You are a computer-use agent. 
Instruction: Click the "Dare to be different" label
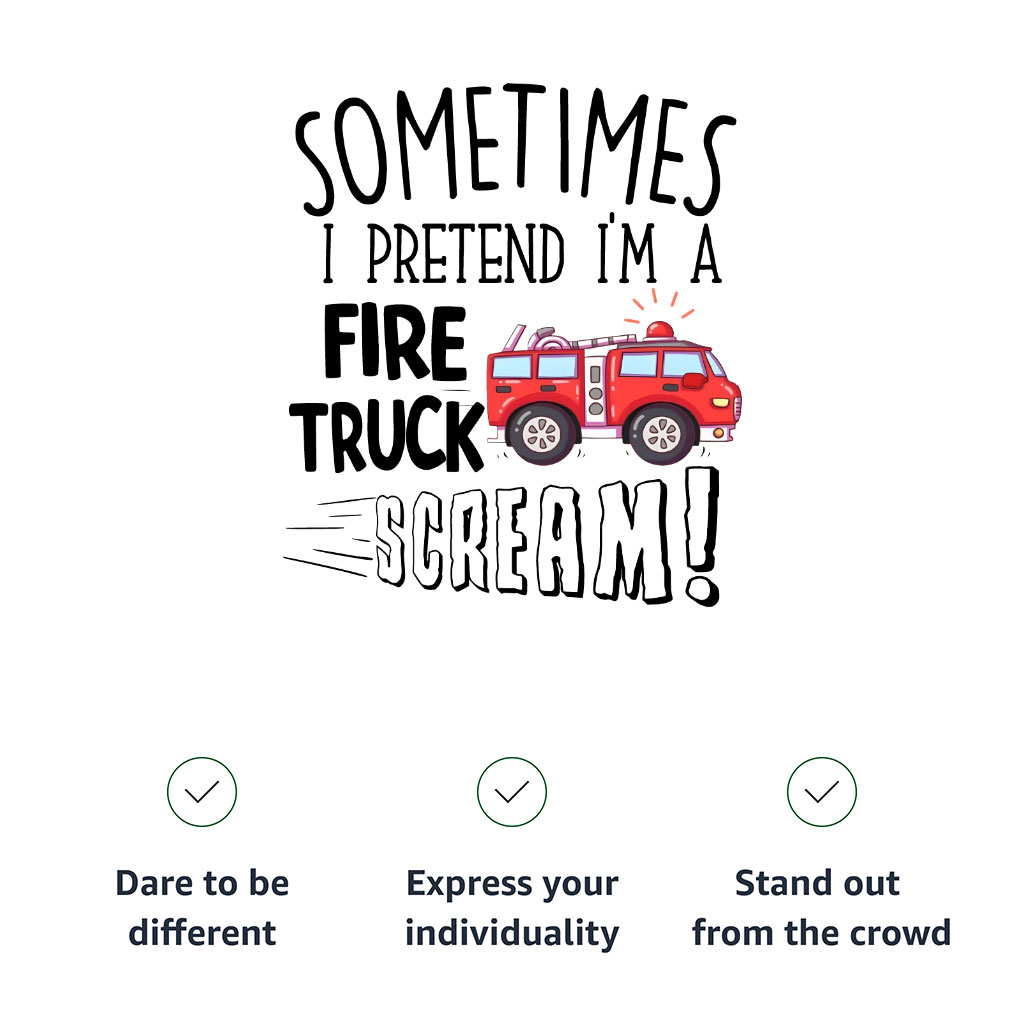point(202,908)
